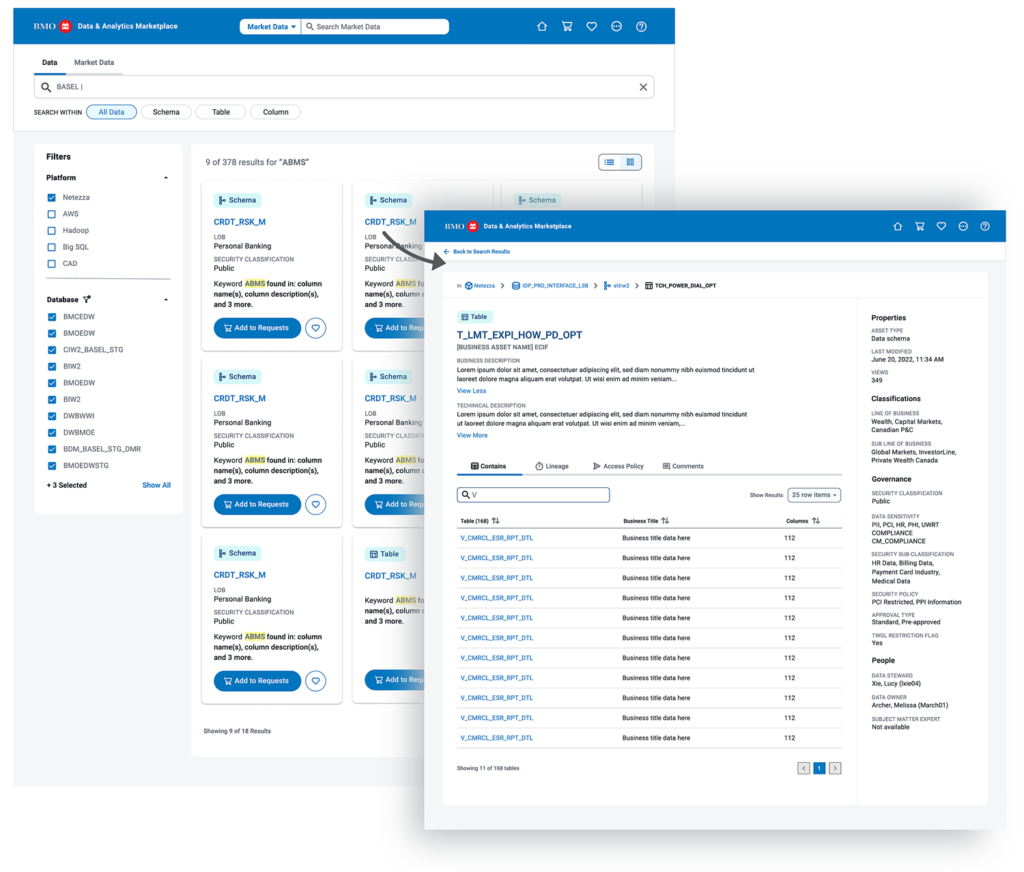The width and height of the screenshot is (1024, 872).
Task: Open the Market Data dropdown in header
Action: click(x=271, y=27)
